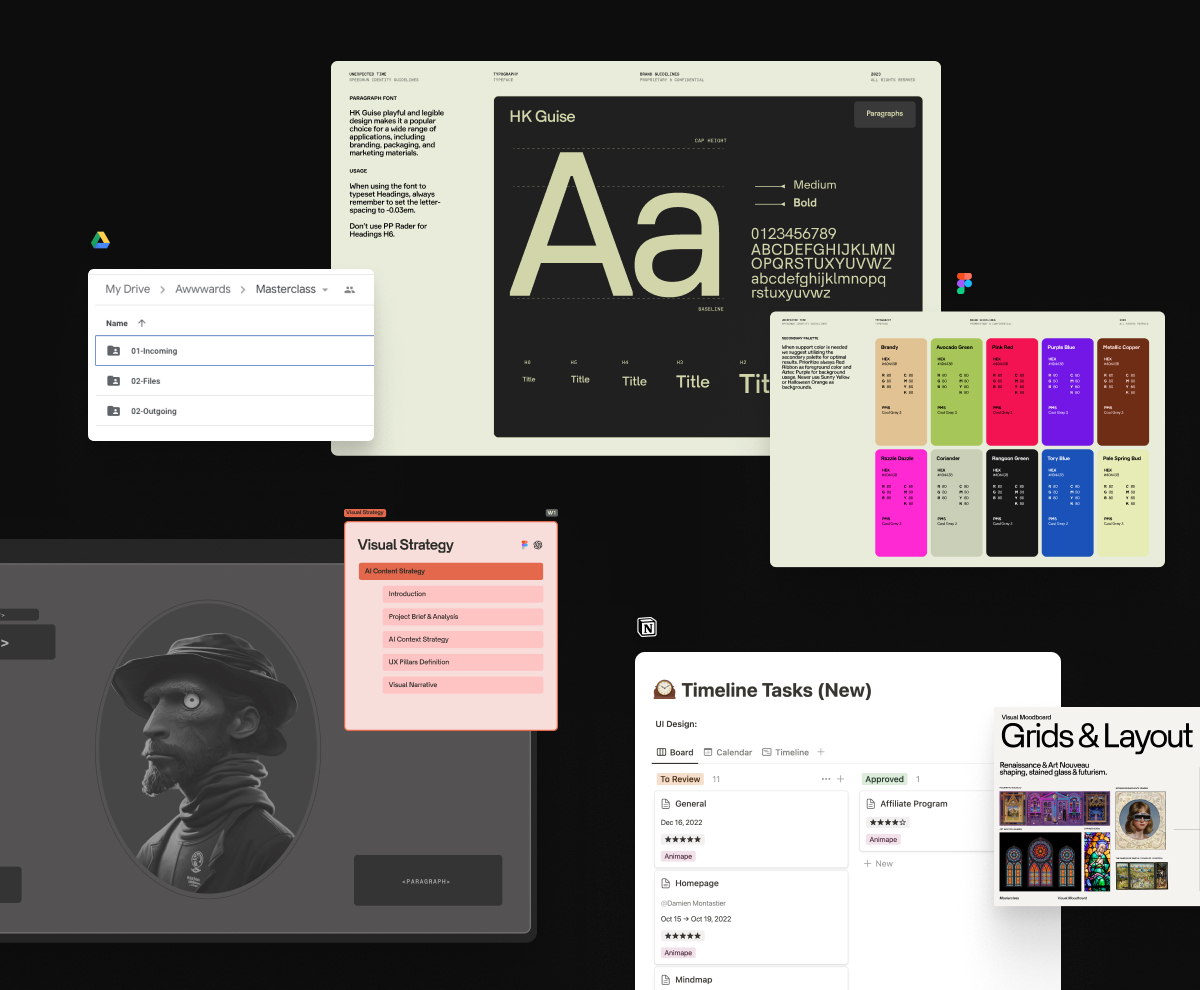The height and width of the screenshot is (990, 1200).
Task: Click the folder icon beside 01-Incoming
Action: click(113, 351)
